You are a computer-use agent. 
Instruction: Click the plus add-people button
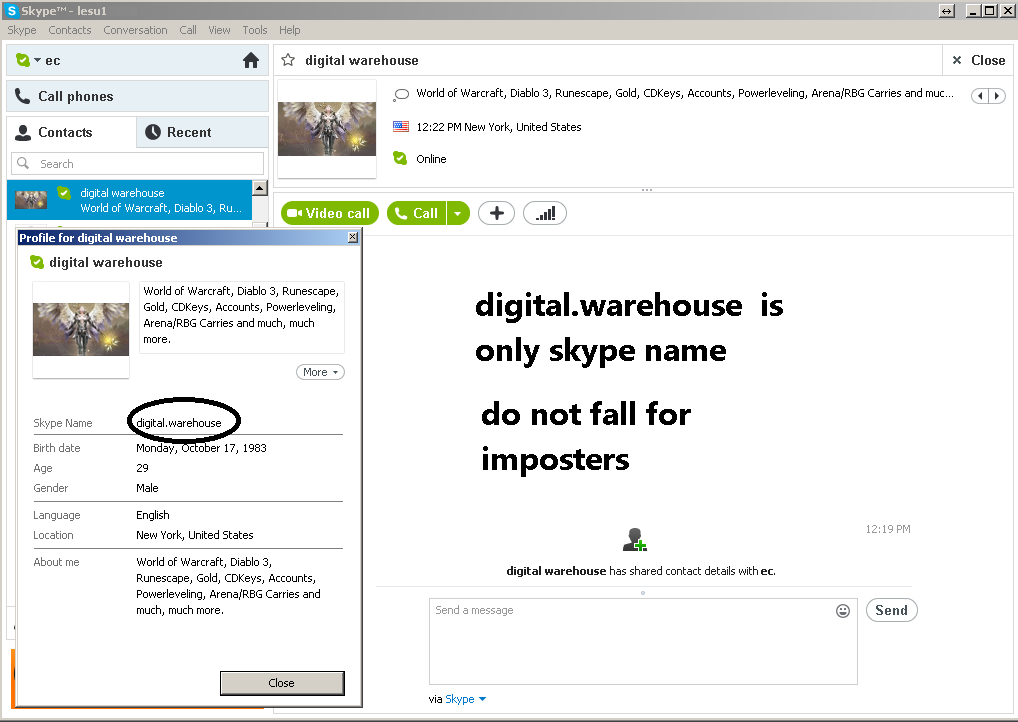[x=497, y=213]
